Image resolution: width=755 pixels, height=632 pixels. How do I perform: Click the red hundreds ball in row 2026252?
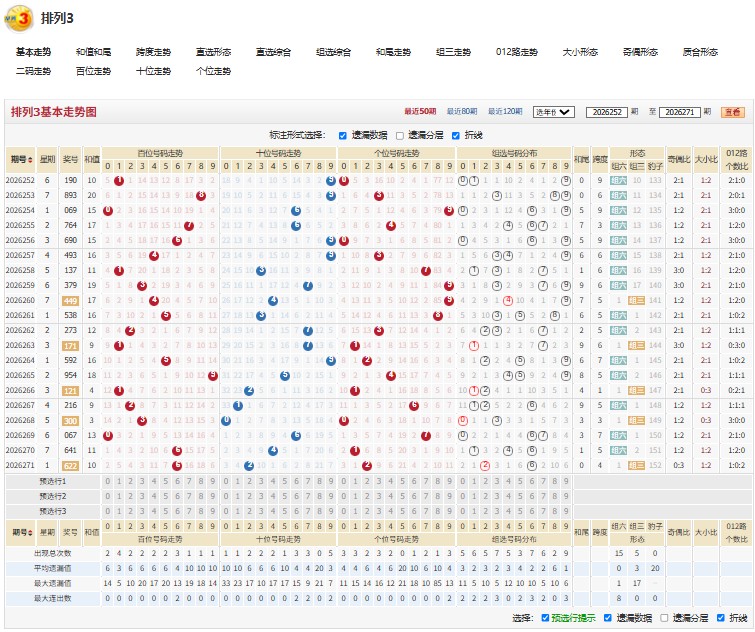(119, 181)
